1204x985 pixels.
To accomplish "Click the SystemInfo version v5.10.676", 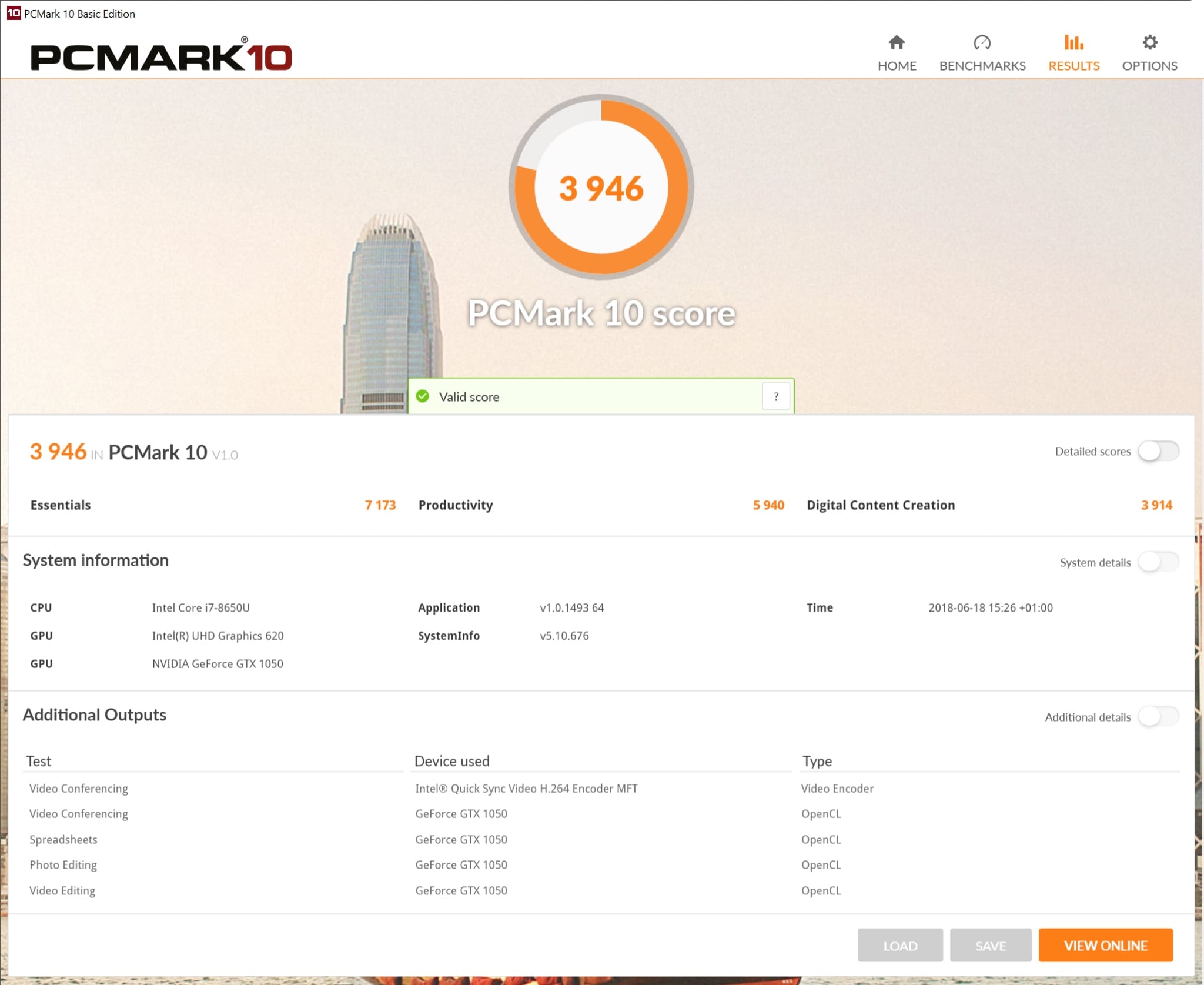I will (x=564, y=636).
